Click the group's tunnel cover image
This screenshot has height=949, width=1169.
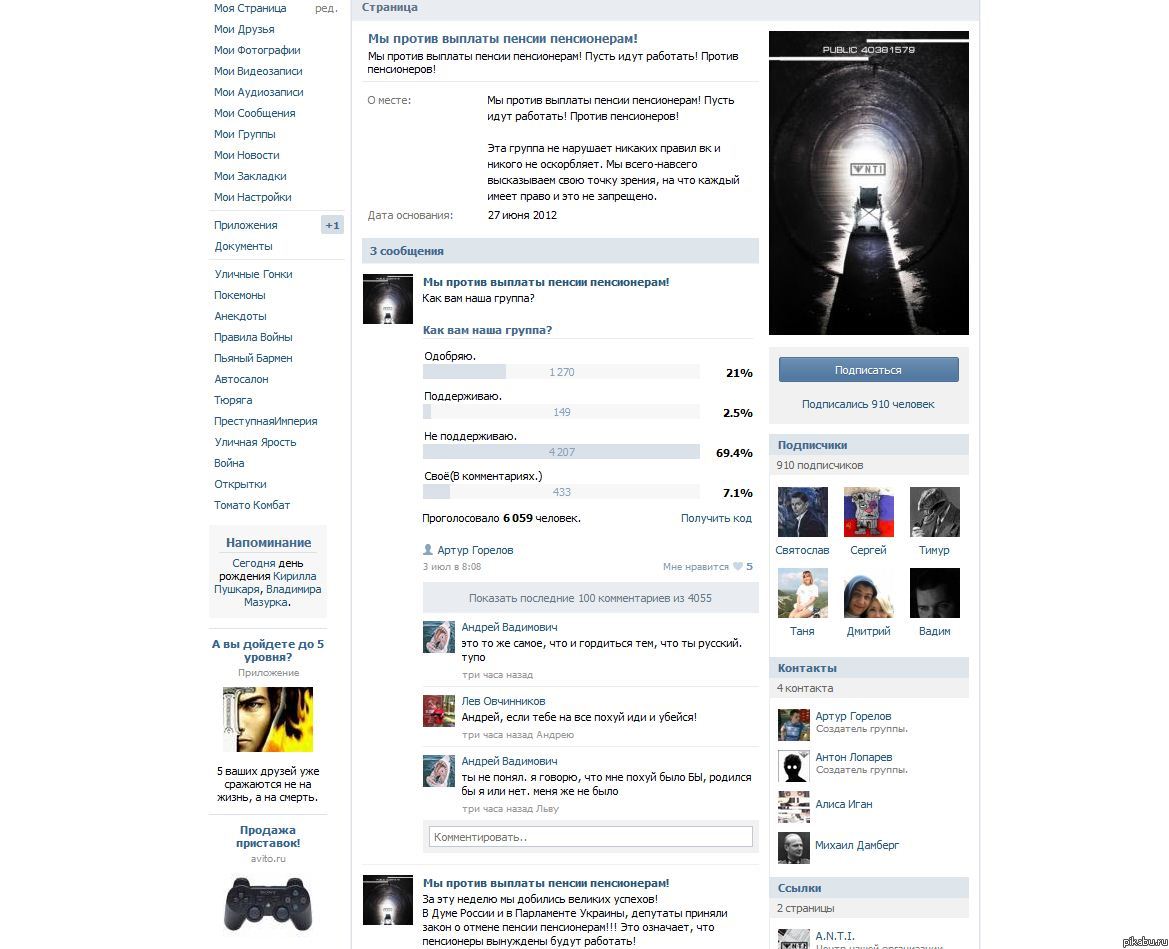pos(868,183)
